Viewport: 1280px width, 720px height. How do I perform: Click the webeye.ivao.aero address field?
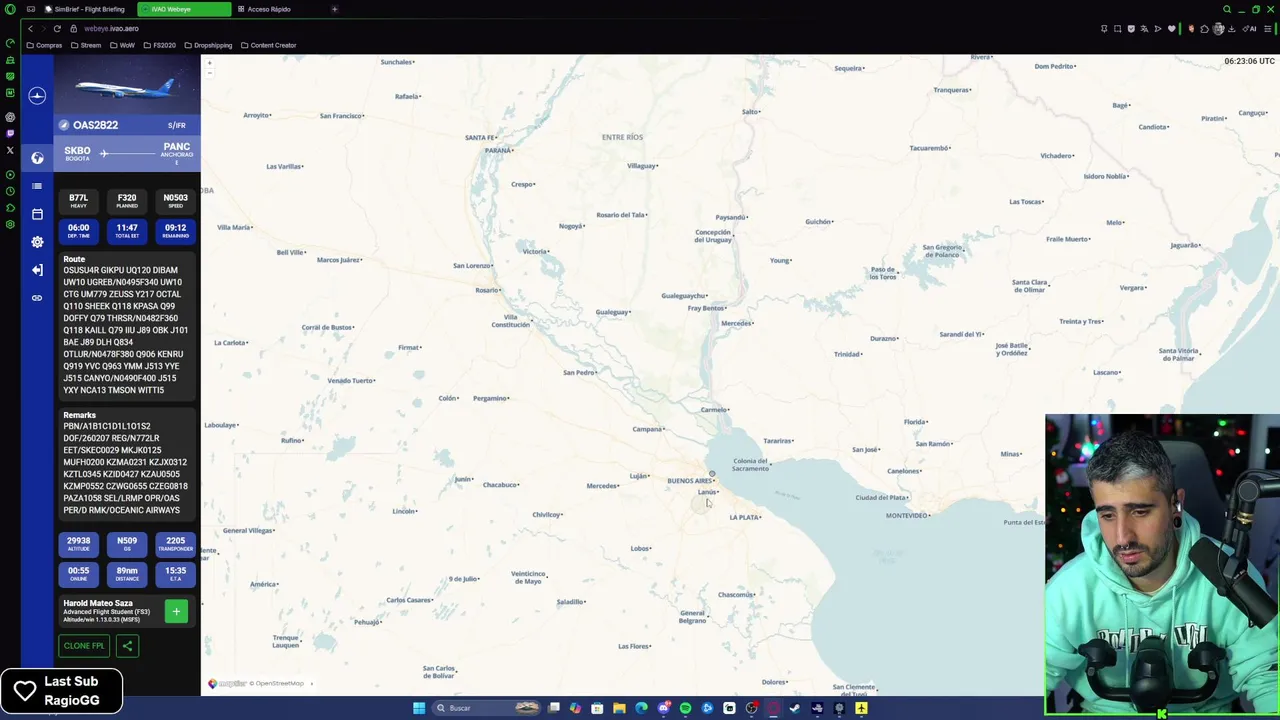click(111, 29)
